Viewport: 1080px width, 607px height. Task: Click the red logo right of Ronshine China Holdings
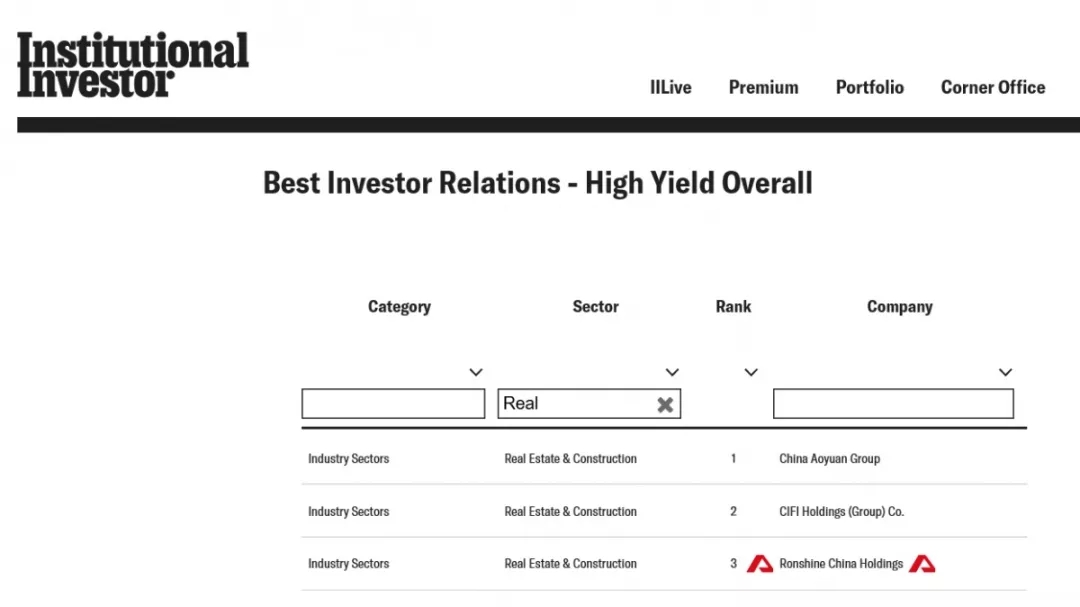coord(922,564)
